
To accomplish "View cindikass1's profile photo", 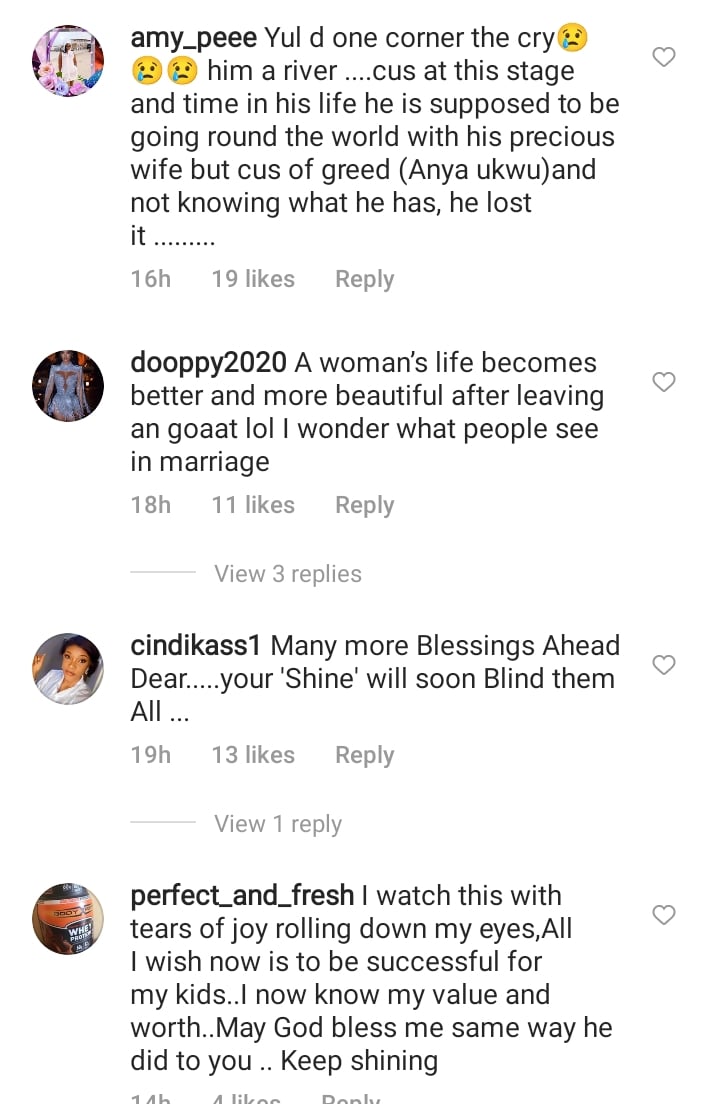I will [68, 669].
